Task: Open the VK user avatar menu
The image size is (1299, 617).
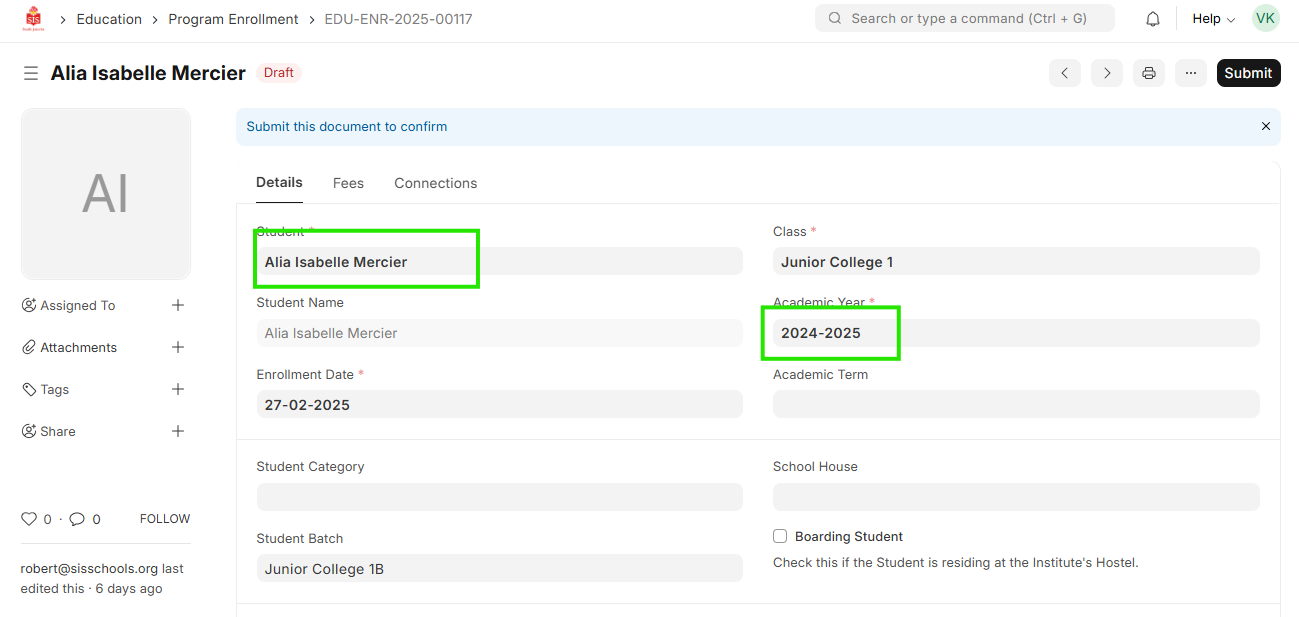Action: [x=1265, y=19]
